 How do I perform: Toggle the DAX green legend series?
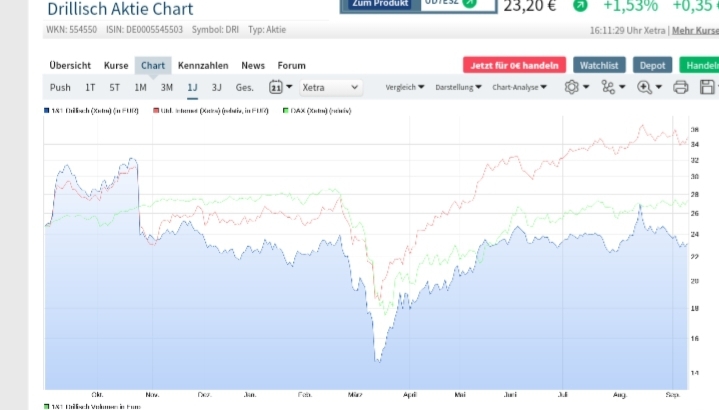click(316, 111)
